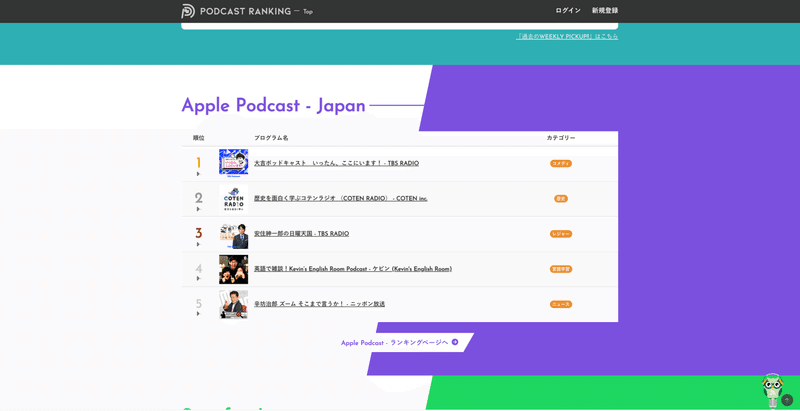
Task: Click the 安住紳一郎 cover thumbnail
Action: coord(234,235)
